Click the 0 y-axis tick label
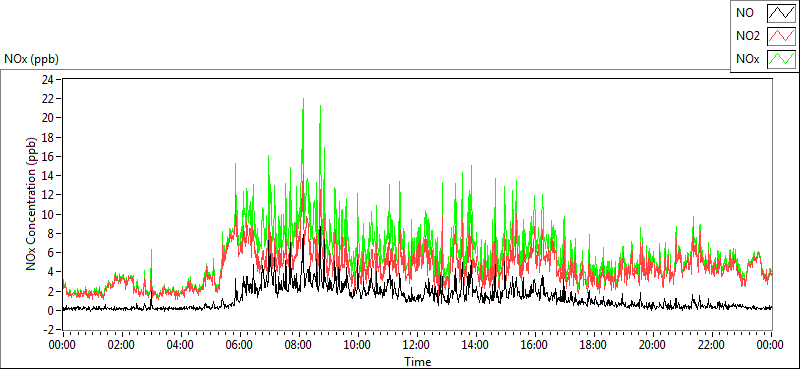 tap(51, 310)
